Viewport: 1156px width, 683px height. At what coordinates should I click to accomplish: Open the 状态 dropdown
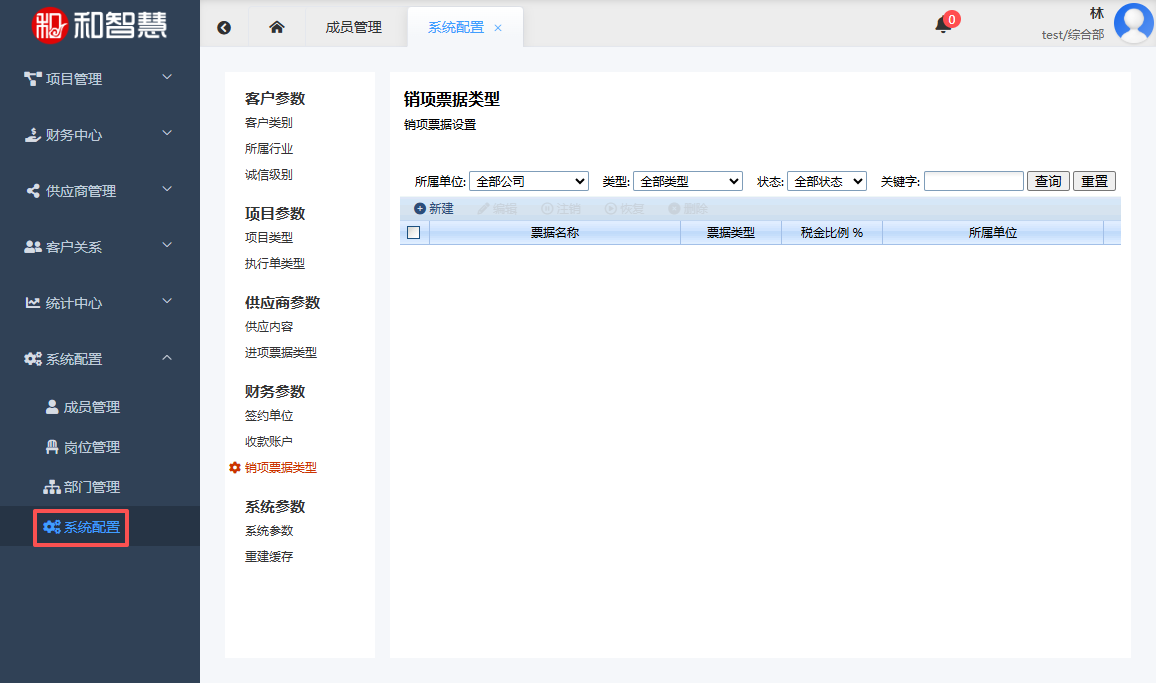coord(826,181)
